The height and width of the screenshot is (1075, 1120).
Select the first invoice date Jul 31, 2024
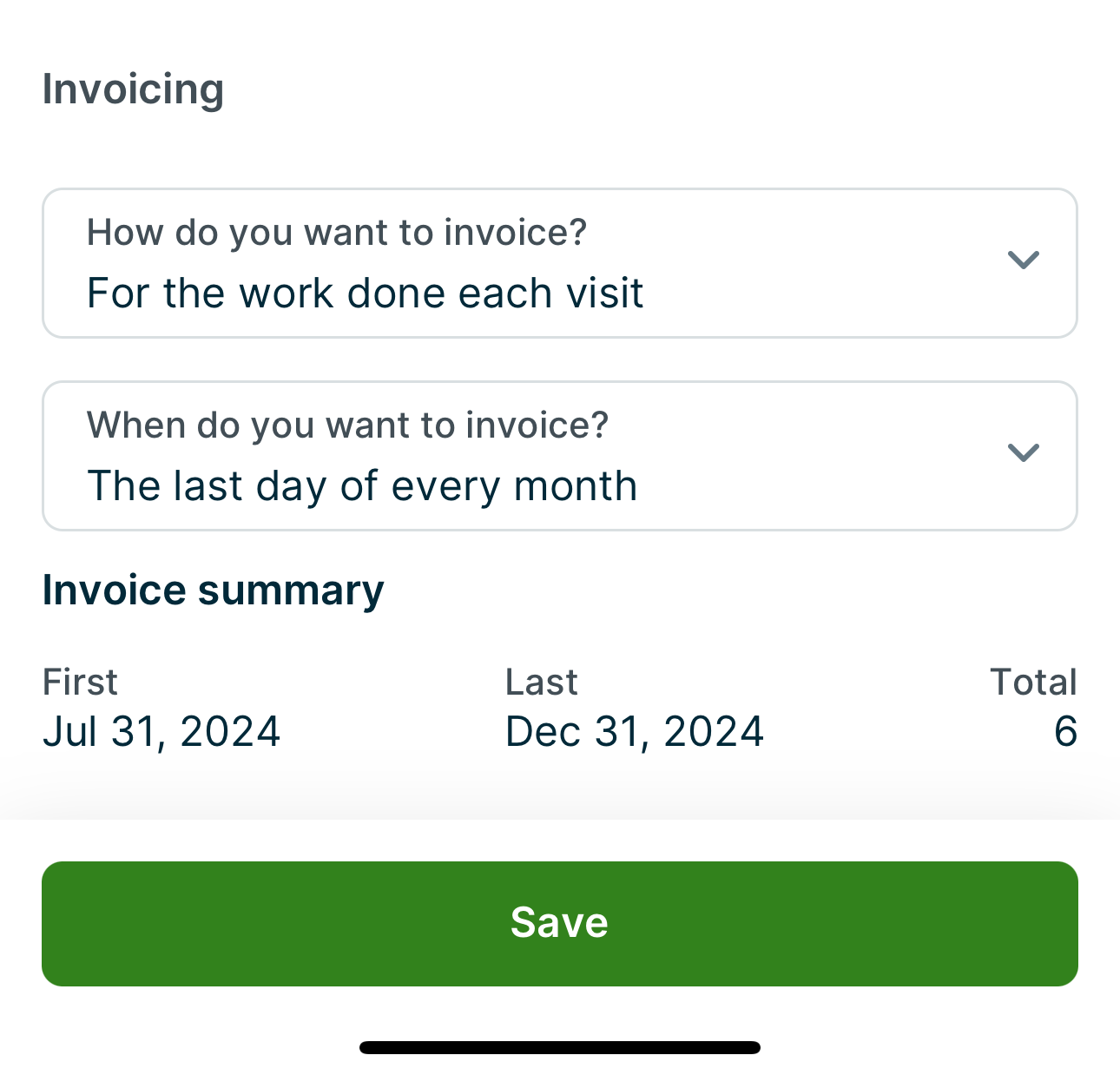[x=161, y=731]
